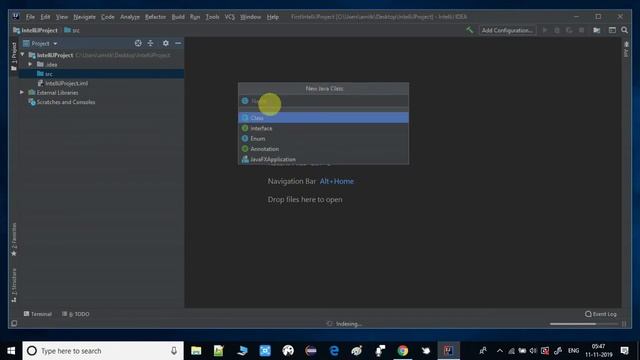Expand the .idea folder arrow

pyautogui.click(x=30, y=64)
